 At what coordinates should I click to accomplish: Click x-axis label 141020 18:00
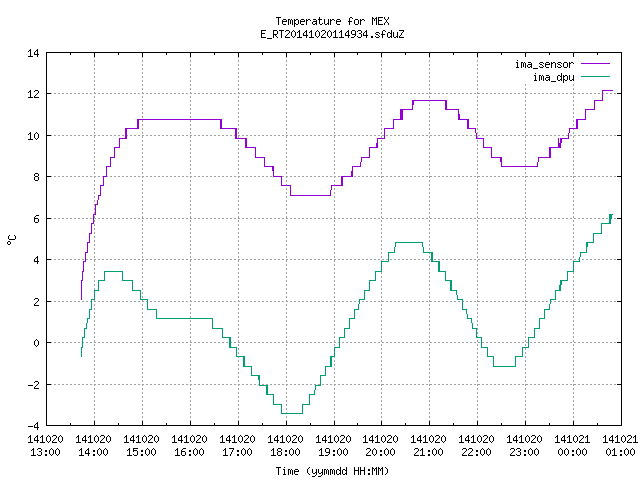click(285, 446)
